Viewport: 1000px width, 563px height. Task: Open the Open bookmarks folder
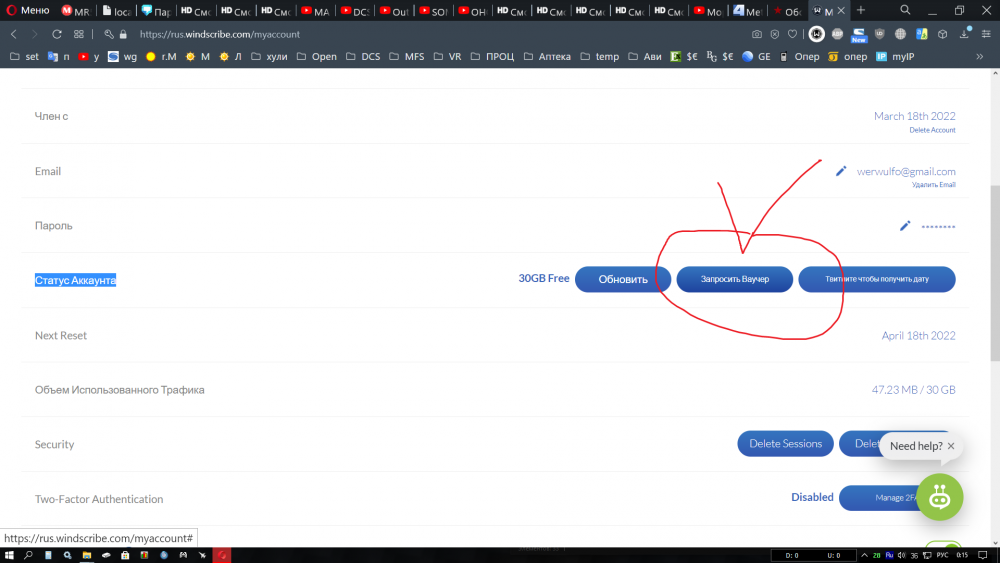316,57
